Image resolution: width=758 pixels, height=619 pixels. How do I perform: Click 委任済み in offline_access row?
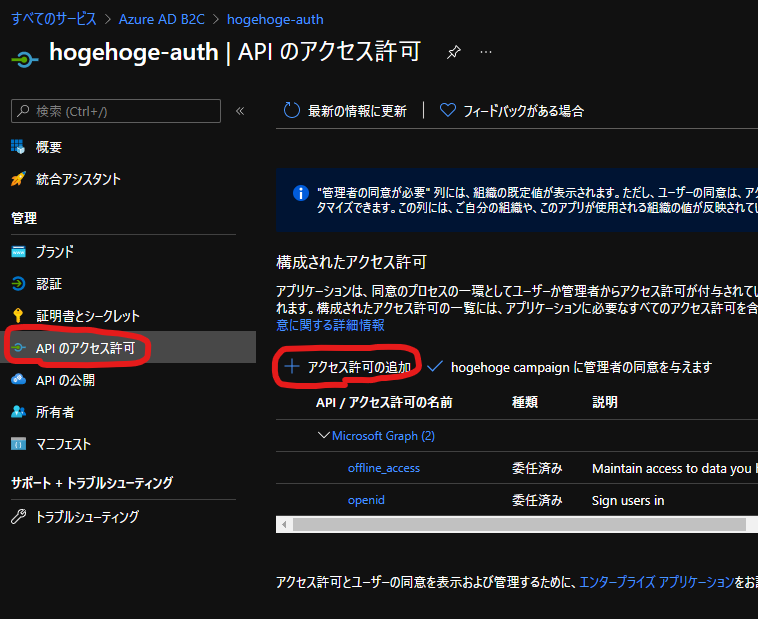[537, 468]
